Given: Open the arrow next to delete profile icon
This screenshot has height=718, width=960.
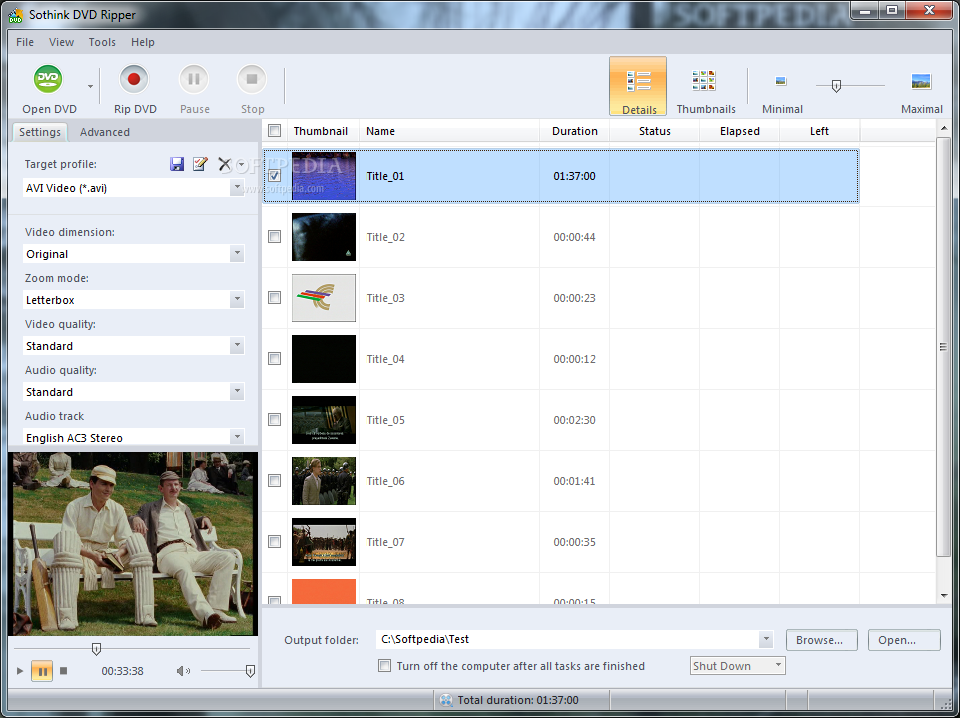Looking at the screenshot, I should [241, 164].
